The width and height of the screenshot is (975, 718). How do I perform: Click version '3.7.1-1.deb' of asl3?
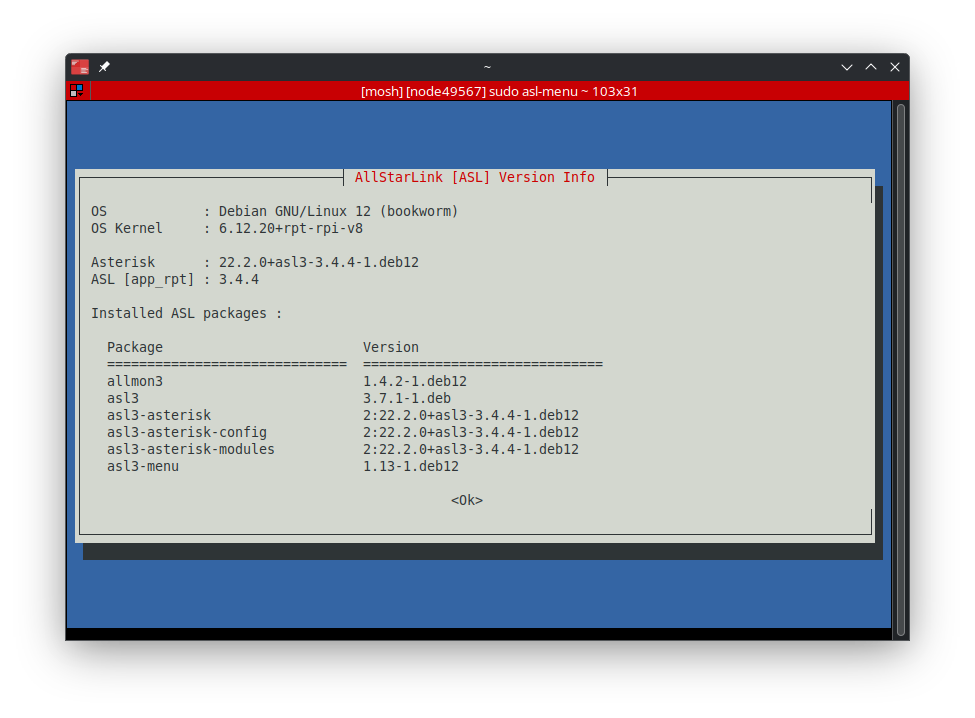407,398
